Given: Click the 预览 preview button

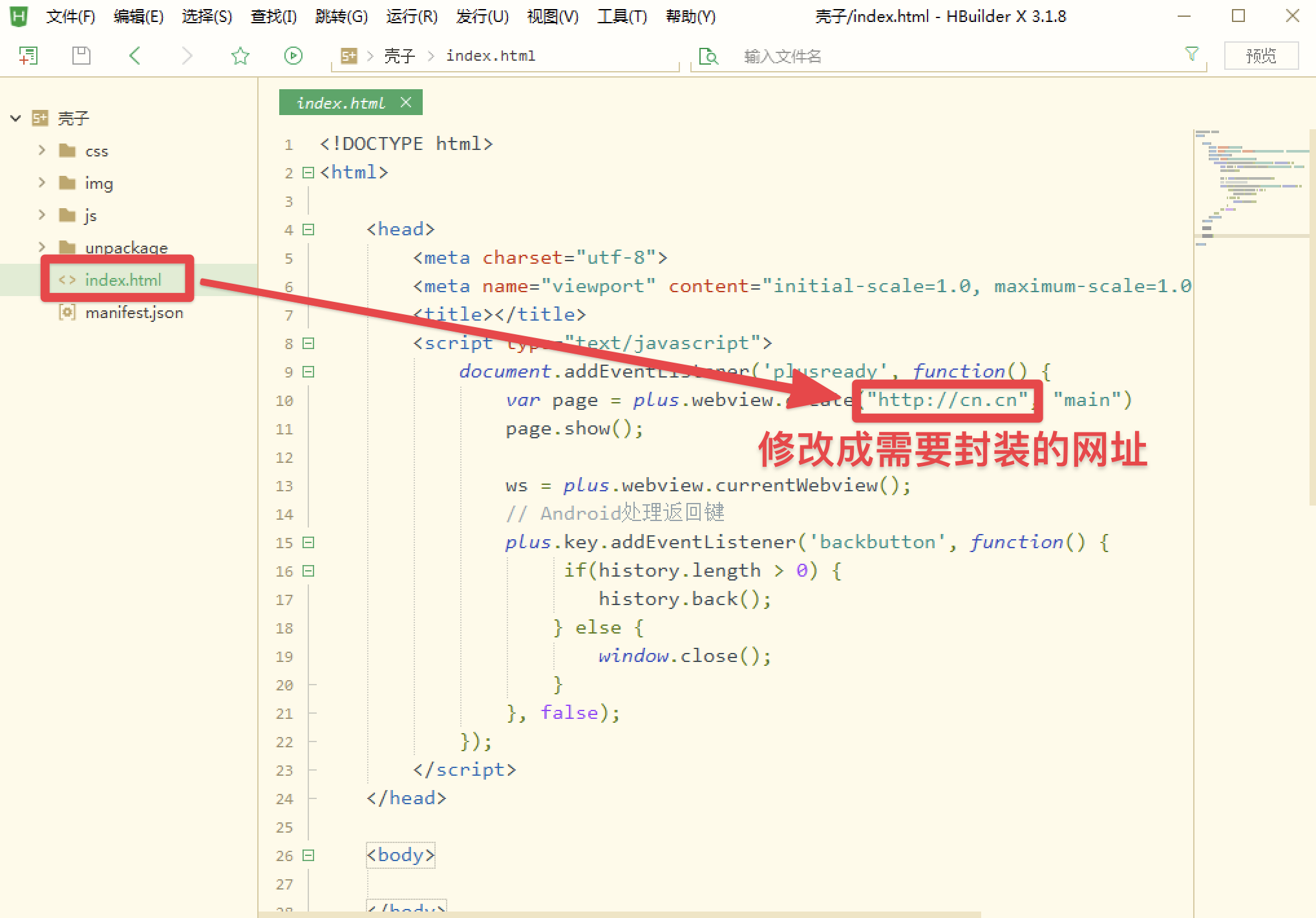Looking at the screenshot, I should click(1260, 56).
